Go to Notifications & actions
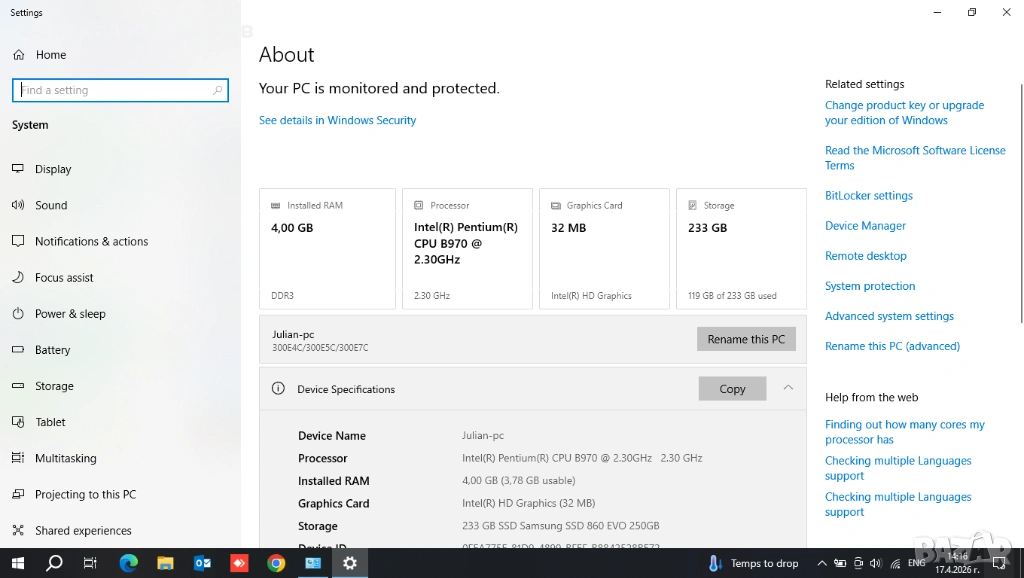 pos(91,241)
